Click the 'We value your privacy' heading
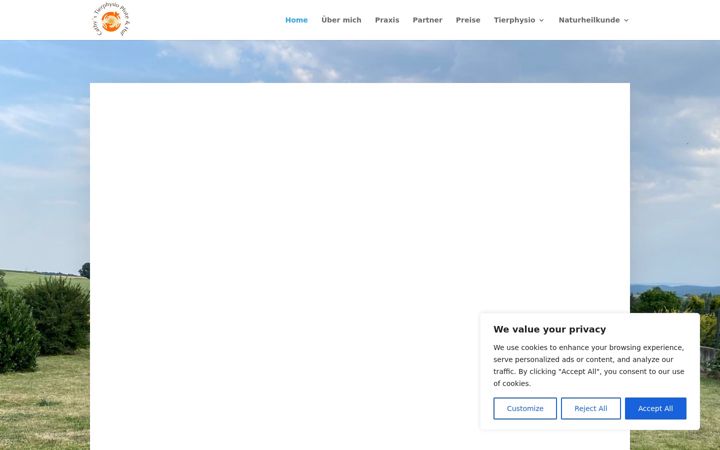The height and width of the screenshot is (450, 720). (550, 329)
